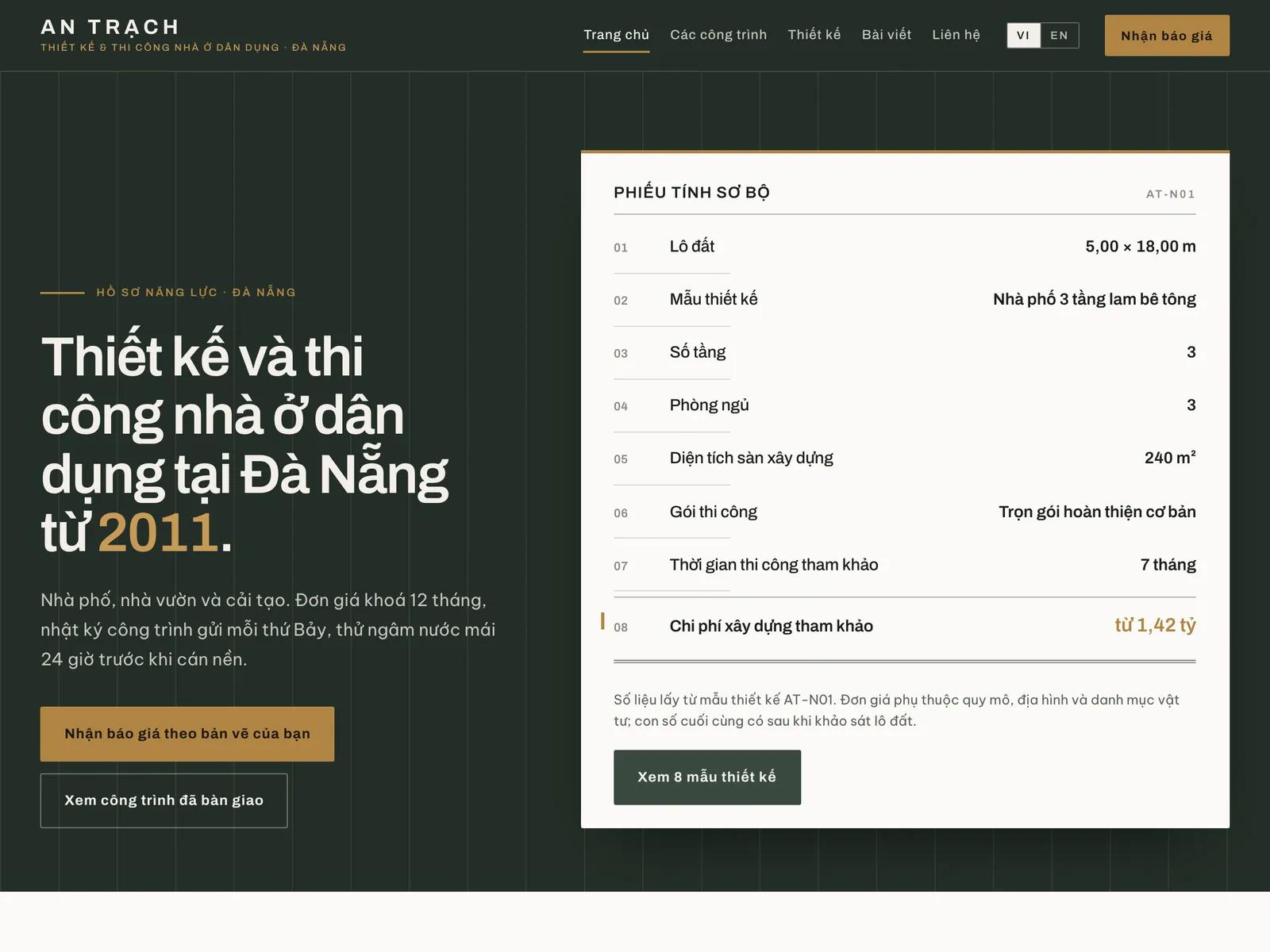Click the value 5,00 × 18,00 m
The width and height of the screenshot is (1270, 952).
click(x=1141, y=247)
